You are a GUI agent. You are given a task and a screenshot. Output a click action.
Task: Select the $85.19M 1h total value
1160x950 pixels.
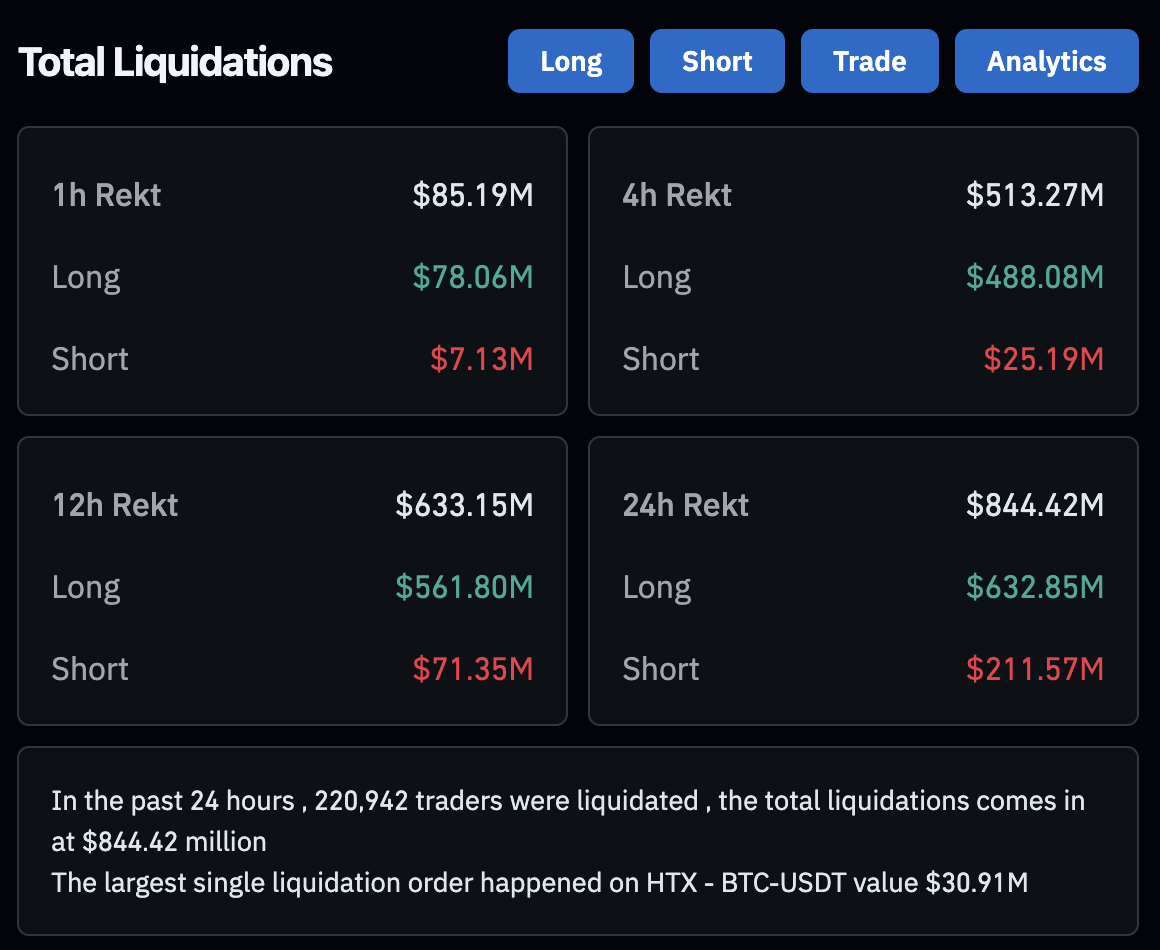pos(474,195)
